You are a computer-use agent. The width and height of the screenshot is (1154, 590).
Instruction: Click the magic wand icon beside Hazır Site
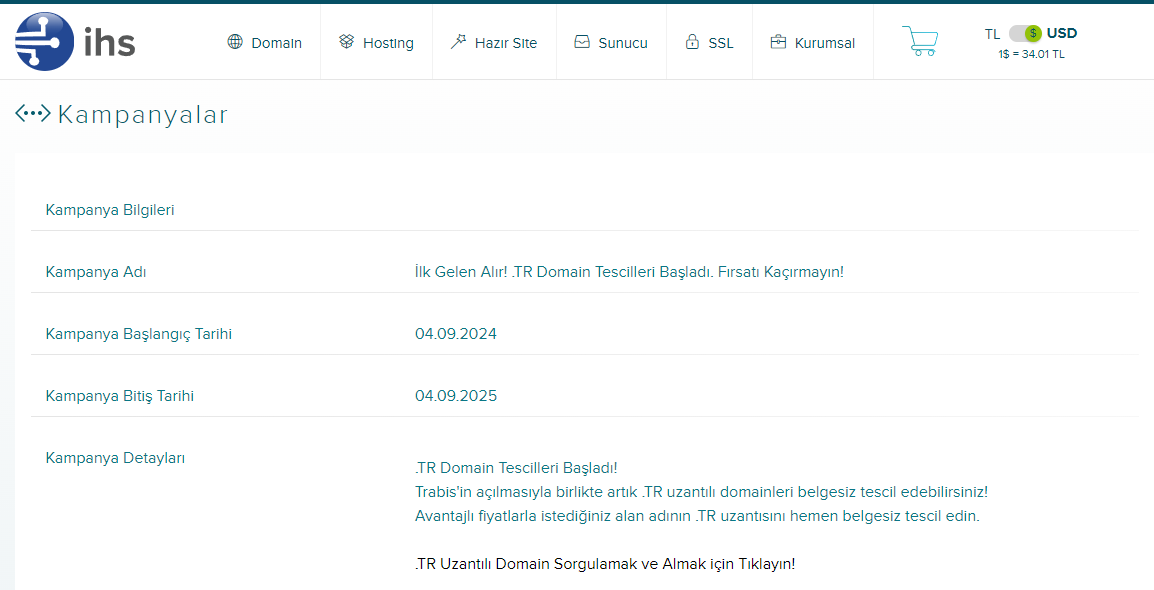(458, 42)
